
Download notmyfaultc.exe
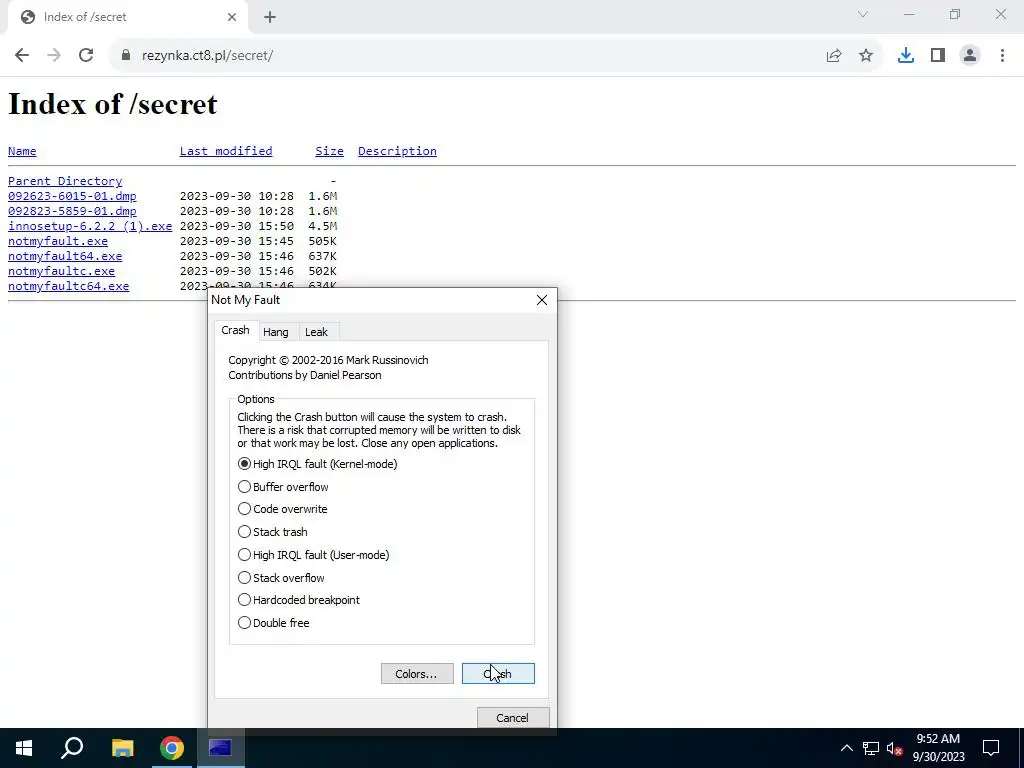61,271
